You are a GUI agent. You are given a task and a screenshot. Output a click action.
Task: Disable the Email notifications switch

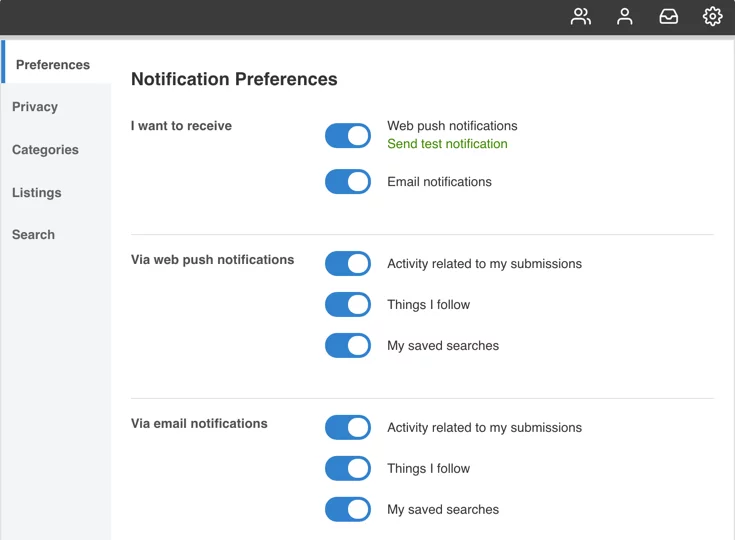coord(348,182)
